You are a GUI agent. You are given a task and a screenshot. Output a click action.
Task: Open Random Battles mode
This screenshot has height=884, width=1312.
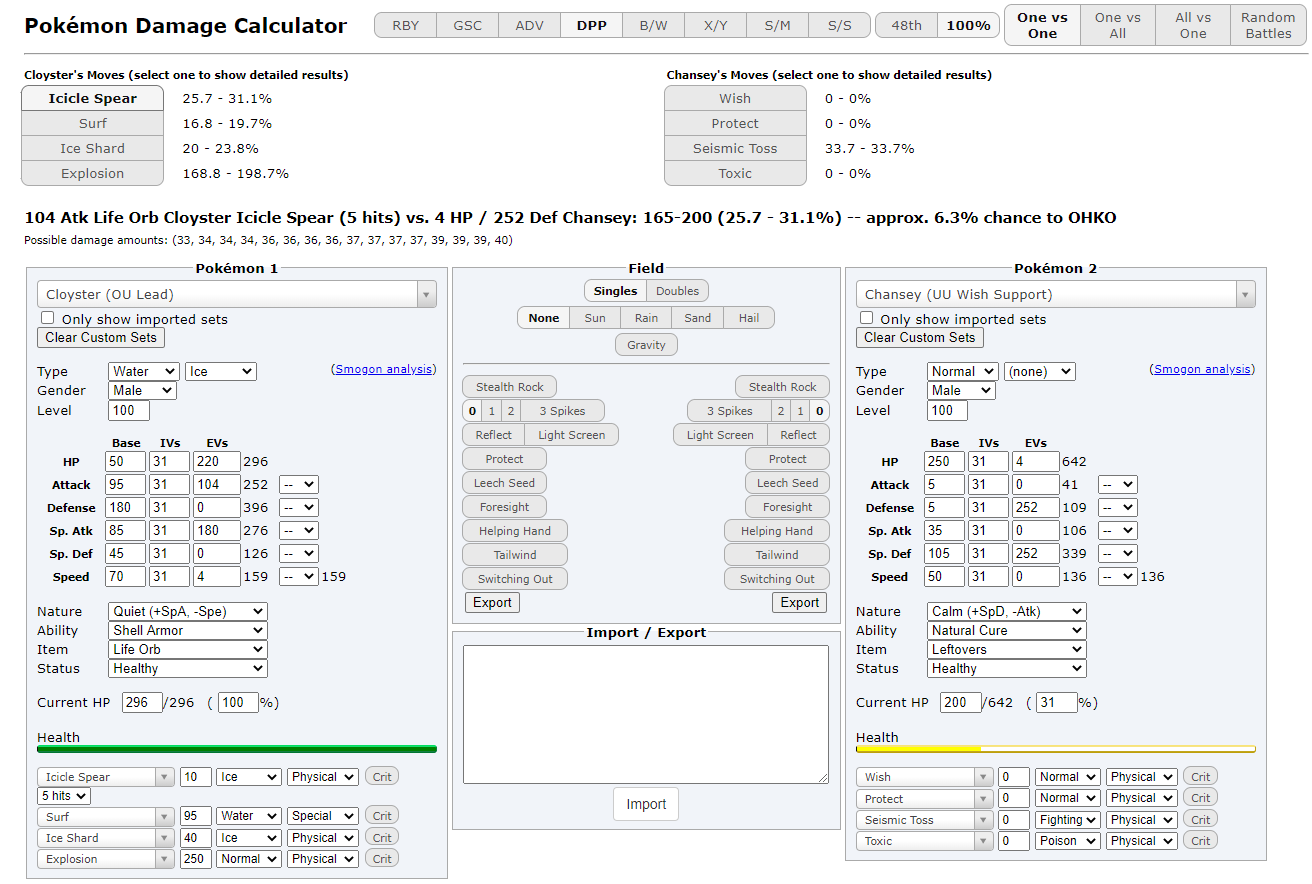[1268, 25]
